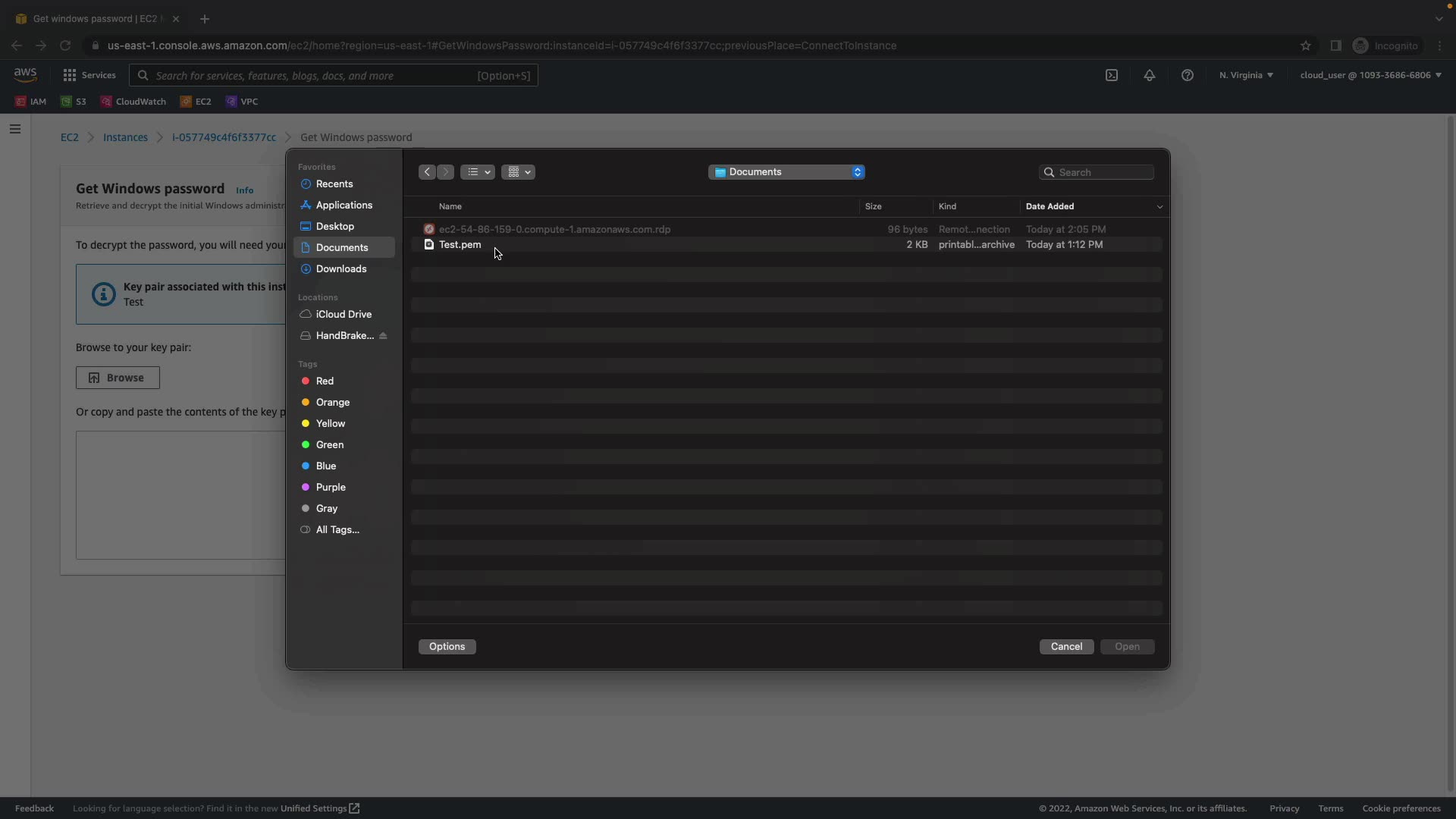Bookmark this page with the star icon
Viewport: 1456px width, 819px height.
tap(1306, 45)
